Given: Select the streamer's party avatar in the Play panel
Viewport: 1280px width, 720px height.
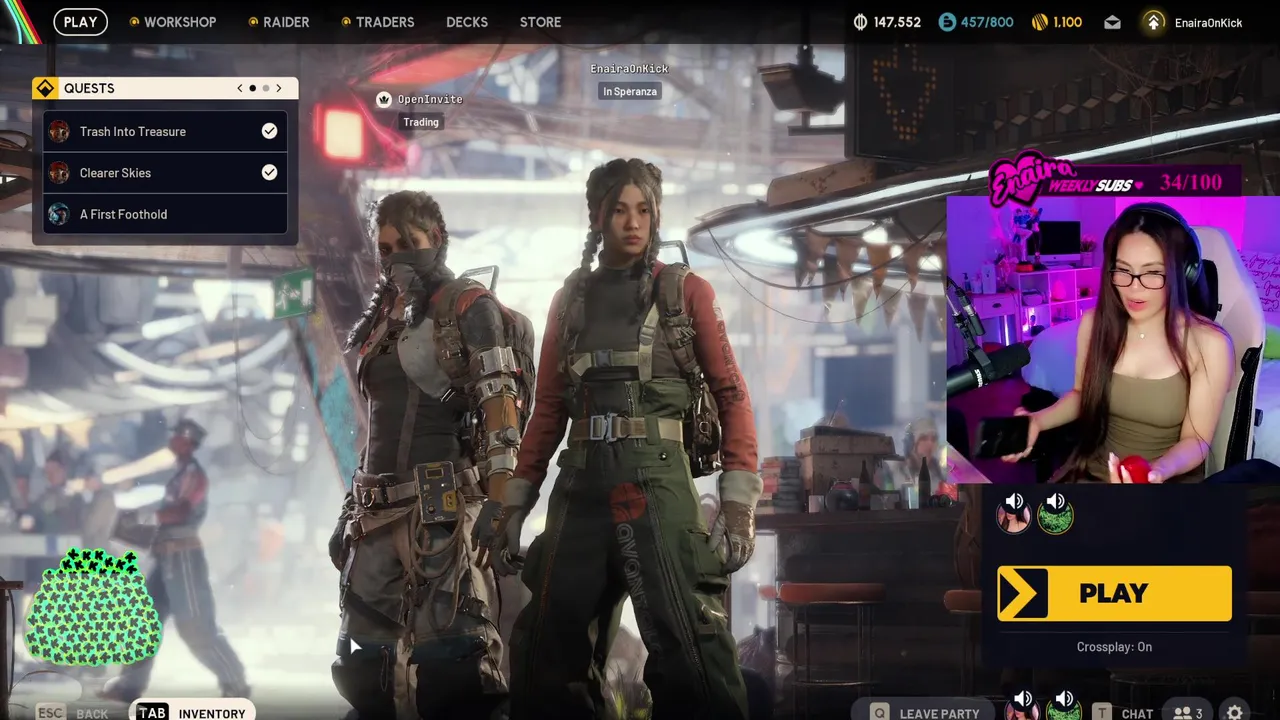Looking at the screenshot, I should [x=1013, y=518].
